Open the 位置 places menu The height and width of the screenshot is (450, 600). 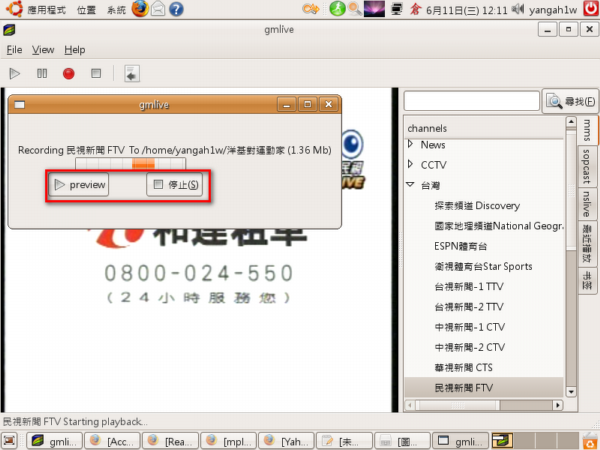point(86,10)
